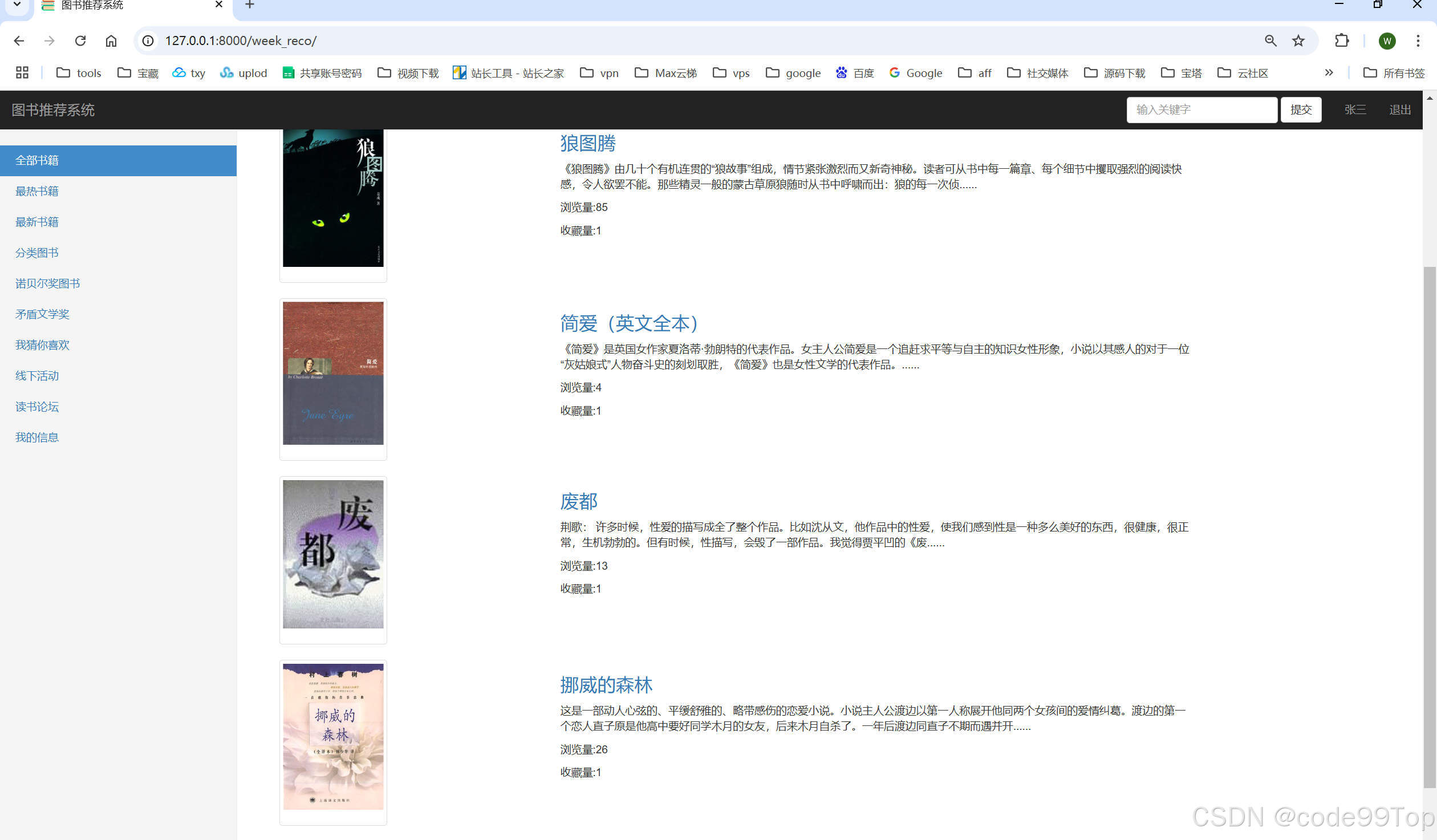The width and height of the screenshot is (1437, 840).
Task: View the site information icon
Action: (148, 40)
